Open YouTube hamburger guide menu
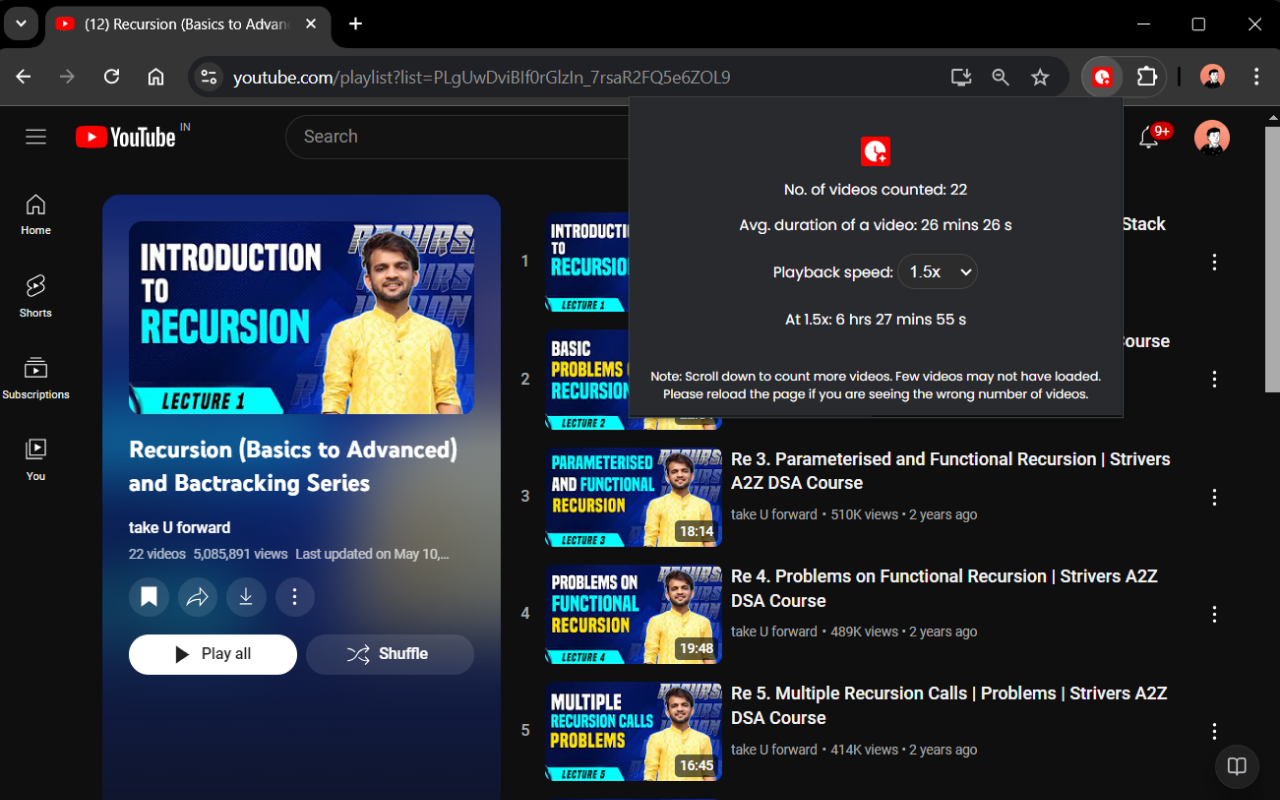1280x800 pixels. (x=36, y=137)
